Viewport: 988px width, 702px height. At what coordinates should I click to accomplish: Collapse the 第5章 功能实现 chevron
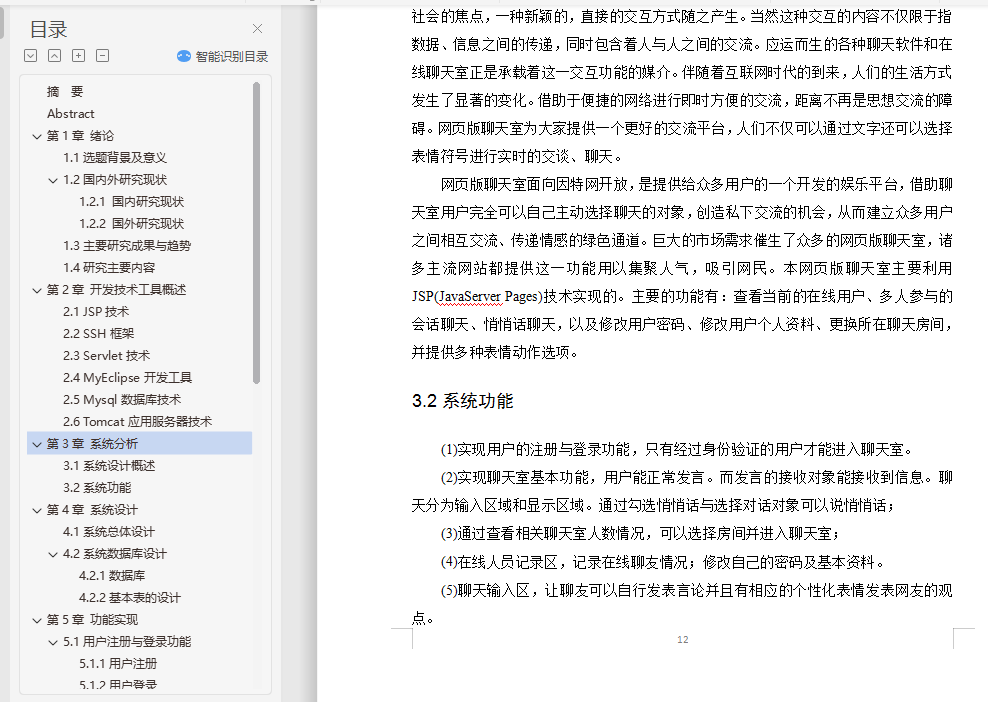pos(37,621)
